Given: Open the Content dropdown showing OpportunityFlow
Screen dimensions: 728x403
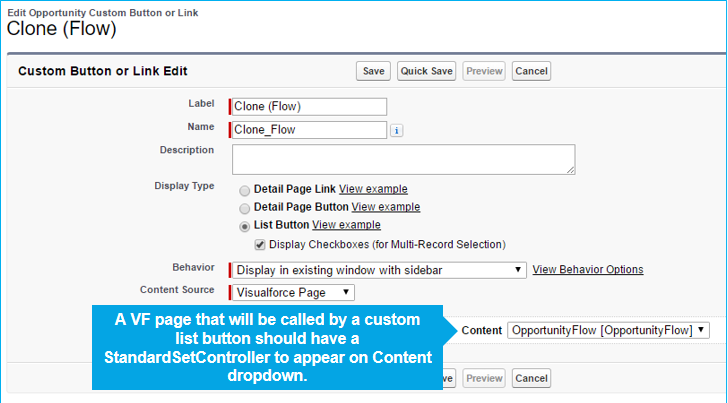Looking at the screenshot, I should tap(608, 330).
